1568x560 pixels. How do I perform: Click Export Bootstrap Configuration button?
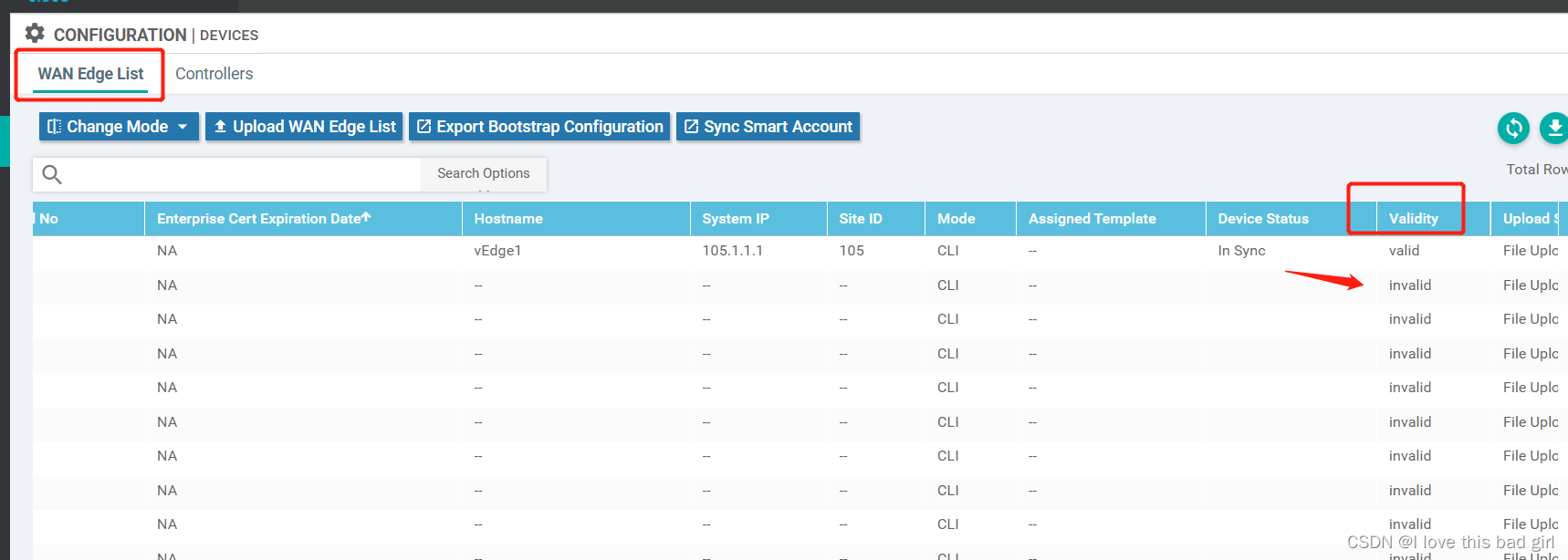(x=539, y=127)
